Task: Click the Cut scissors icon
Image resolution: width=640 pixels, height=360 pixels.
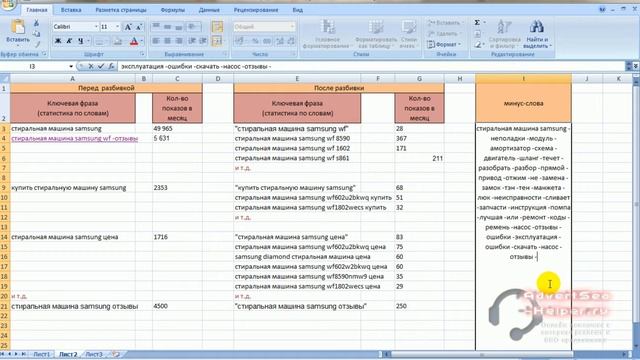Action: (36, 23)
